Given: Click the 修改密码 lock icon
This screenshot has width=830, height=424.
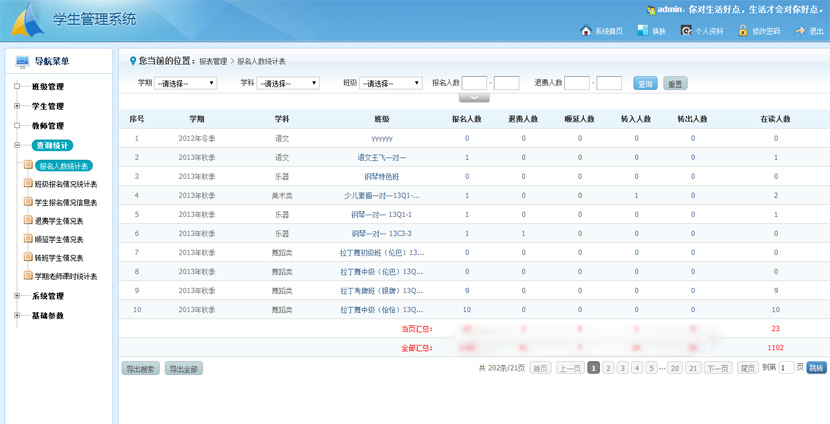Looking at the screenshot, I should pyautogui.click(x=743, y=30).
